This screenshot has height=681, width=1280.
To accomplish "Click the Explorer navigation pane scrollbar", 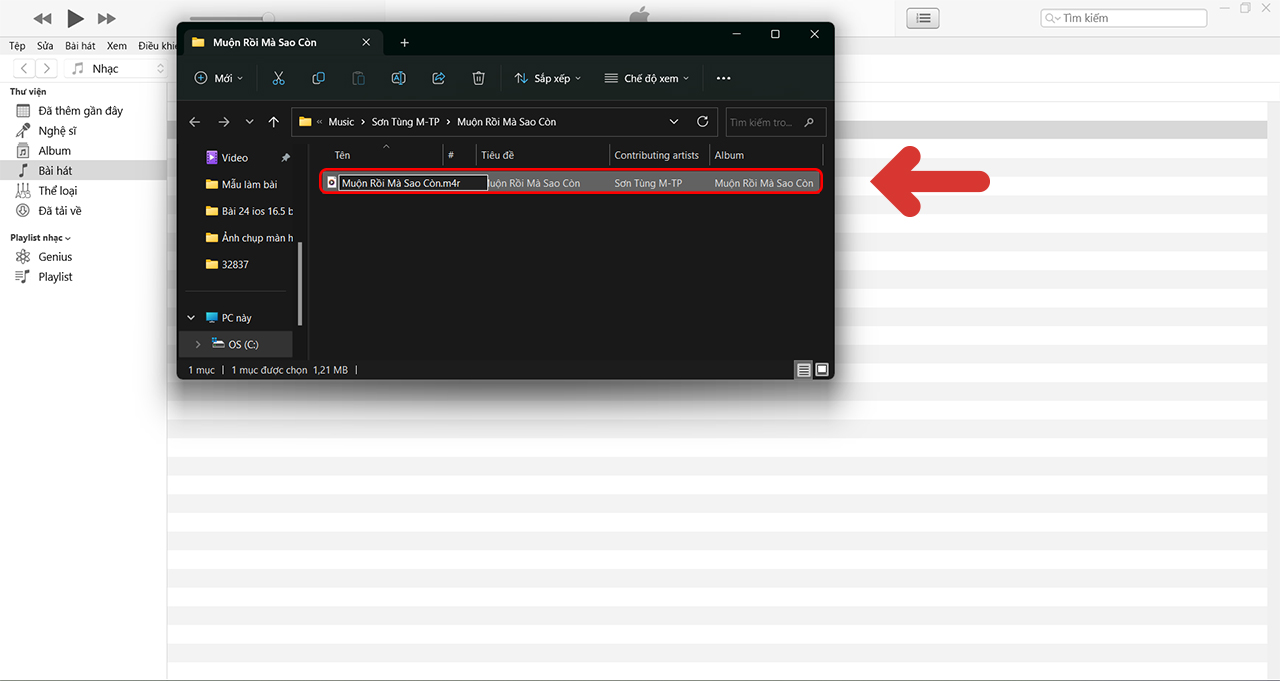I will (x=300, y=282).
